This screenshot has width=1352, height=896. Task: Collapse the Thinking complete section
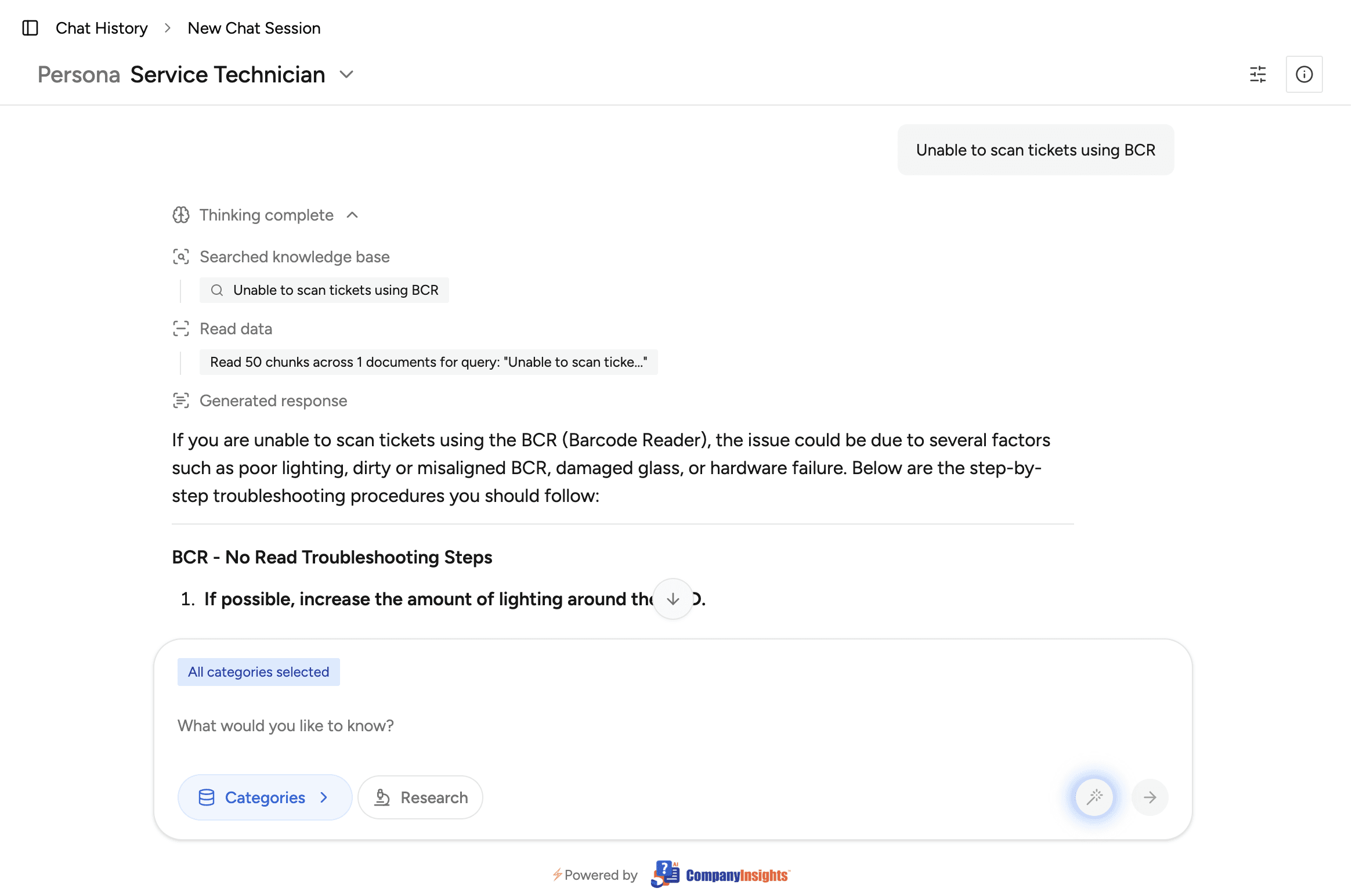tap(352, 215)
